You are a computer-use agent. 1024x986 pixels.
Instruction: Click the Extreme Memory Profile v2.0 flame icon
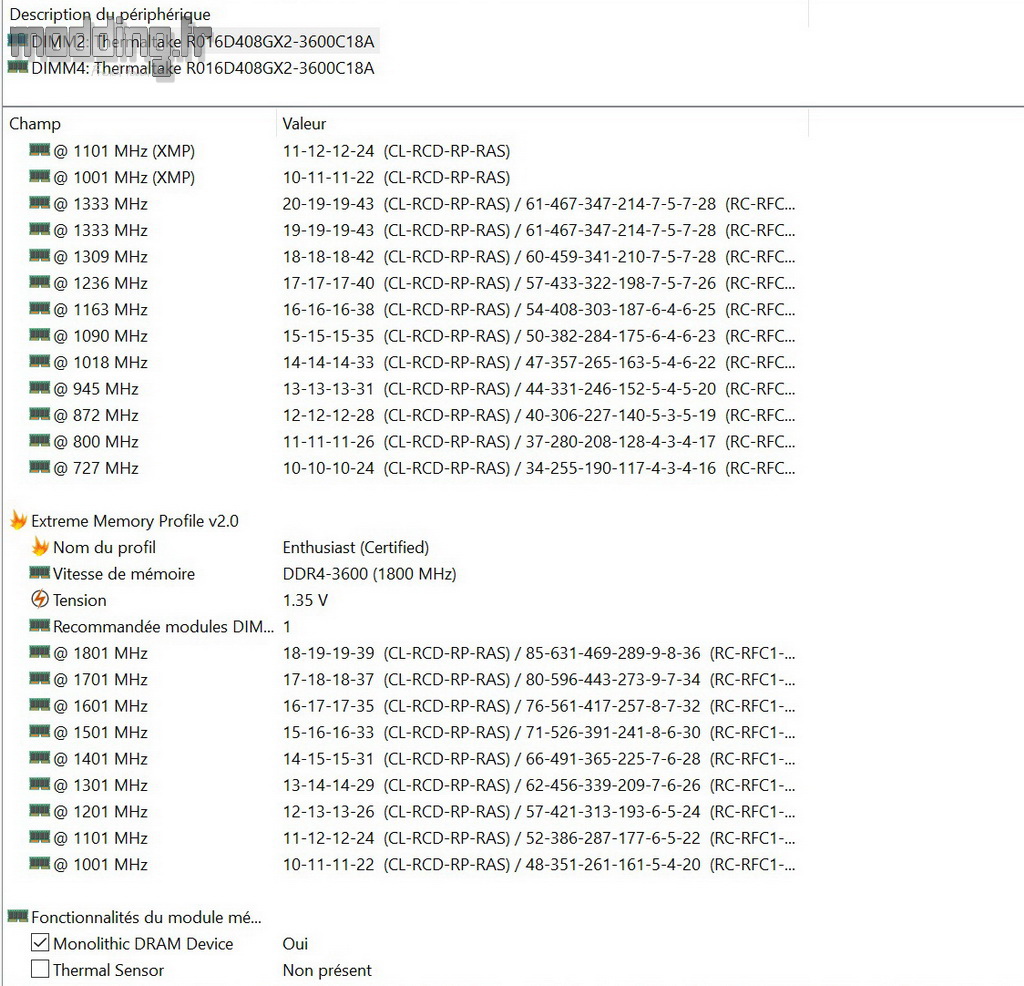[18, 520]
